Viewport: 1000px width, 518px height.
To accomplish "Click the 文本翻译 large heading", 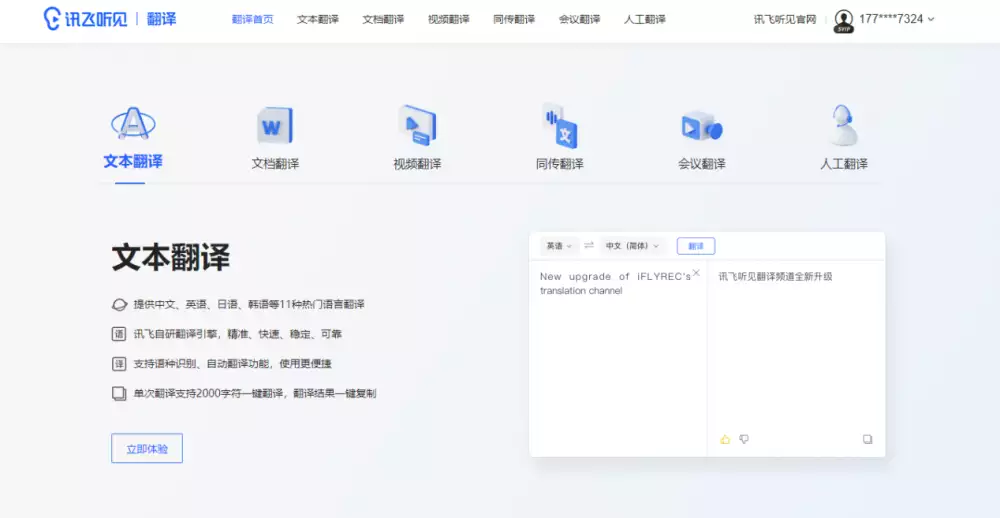I will point(171,257).
